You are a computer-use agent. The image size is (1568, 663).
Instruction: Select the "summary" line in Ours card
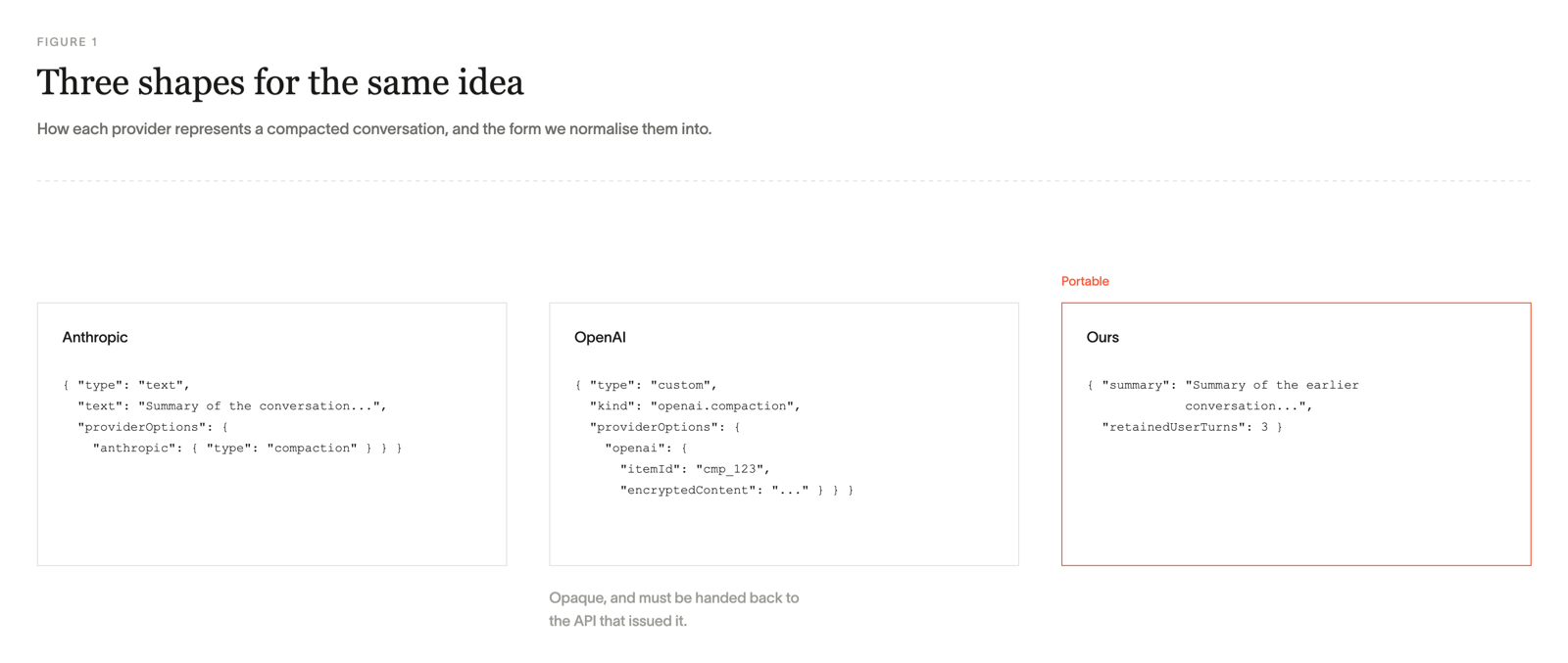(x=1223, y=385)
